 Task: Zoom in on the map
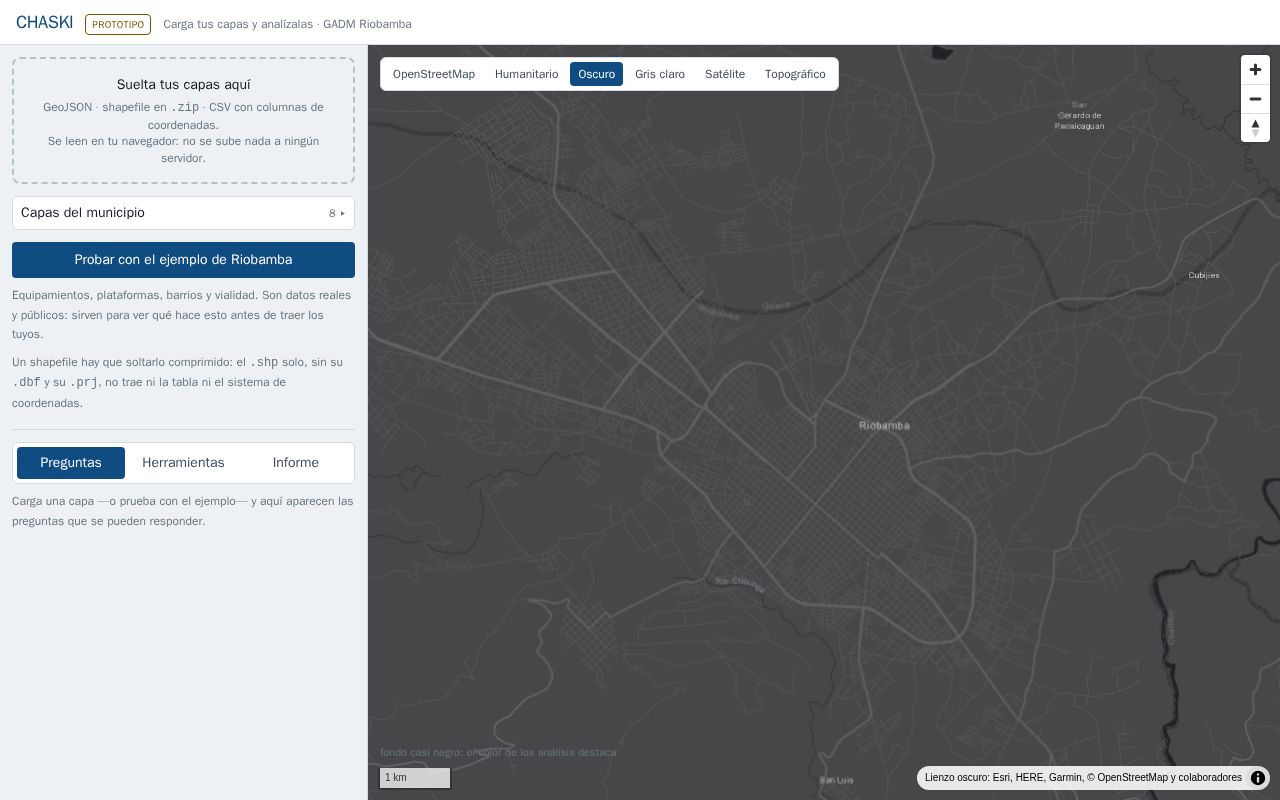[x=1255, y=70]
